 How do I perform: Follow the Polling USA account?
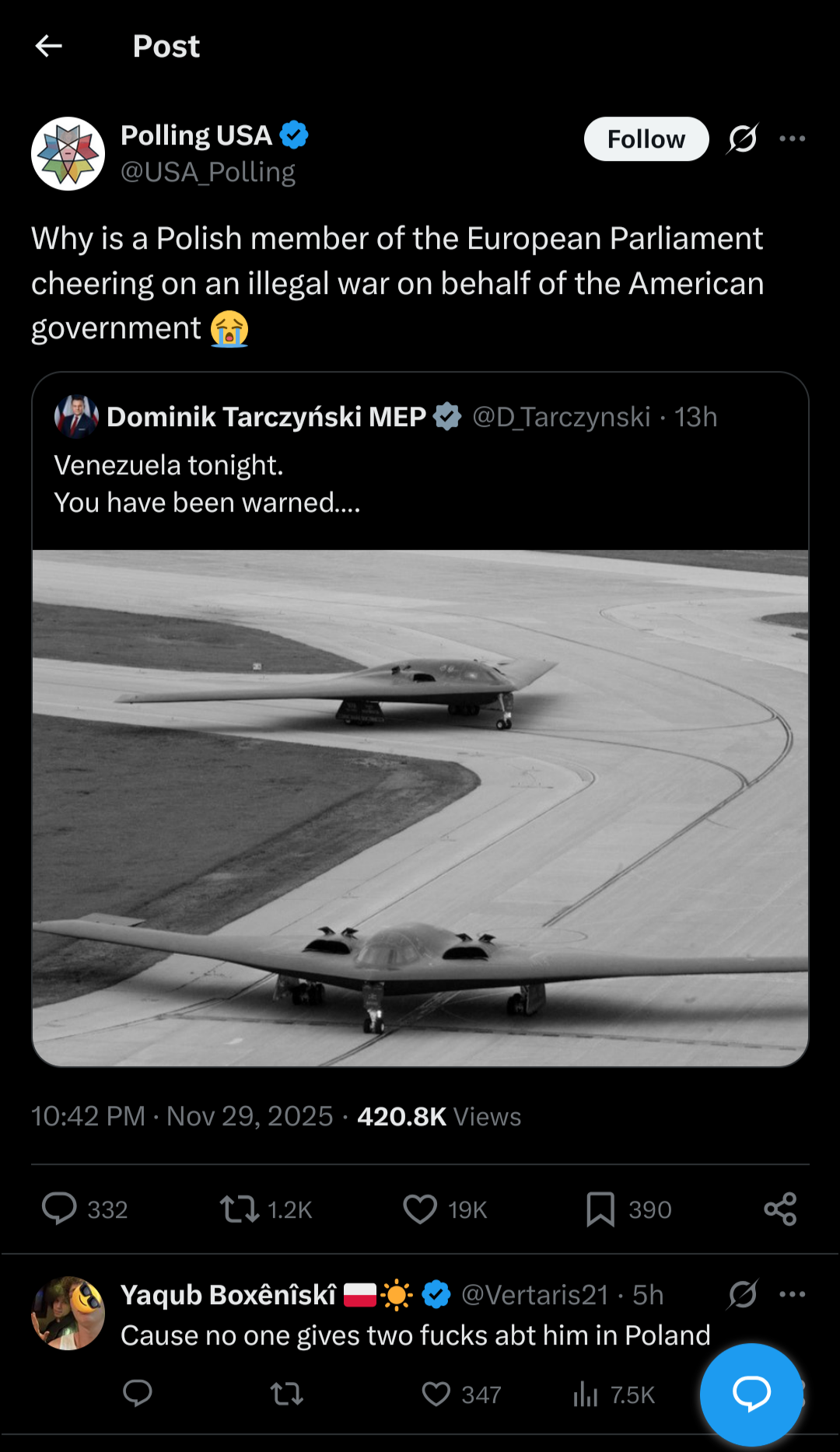[646, 139]
